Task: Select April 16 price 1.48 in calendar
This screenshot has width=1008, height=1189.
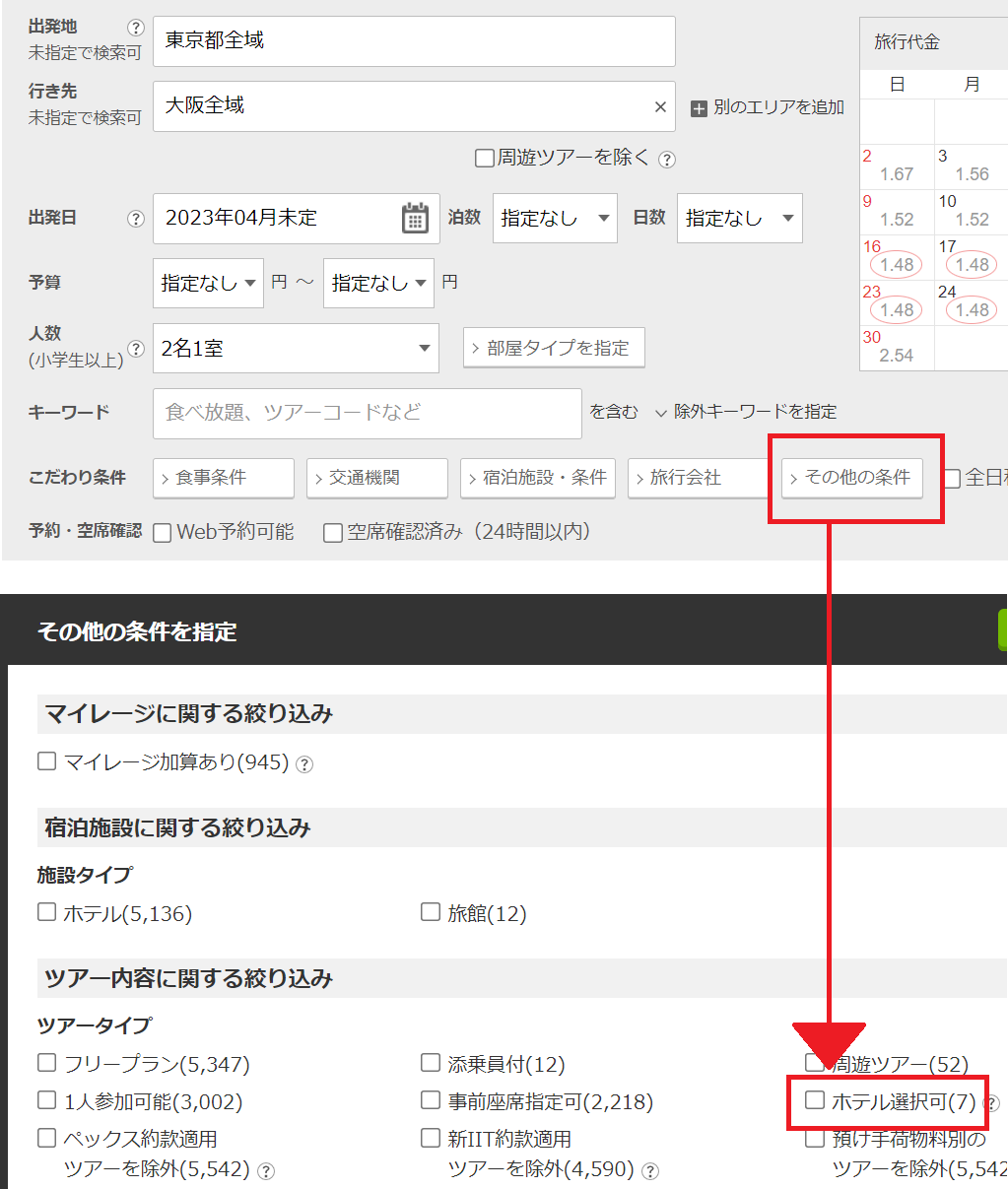Action: click(897, 265)
